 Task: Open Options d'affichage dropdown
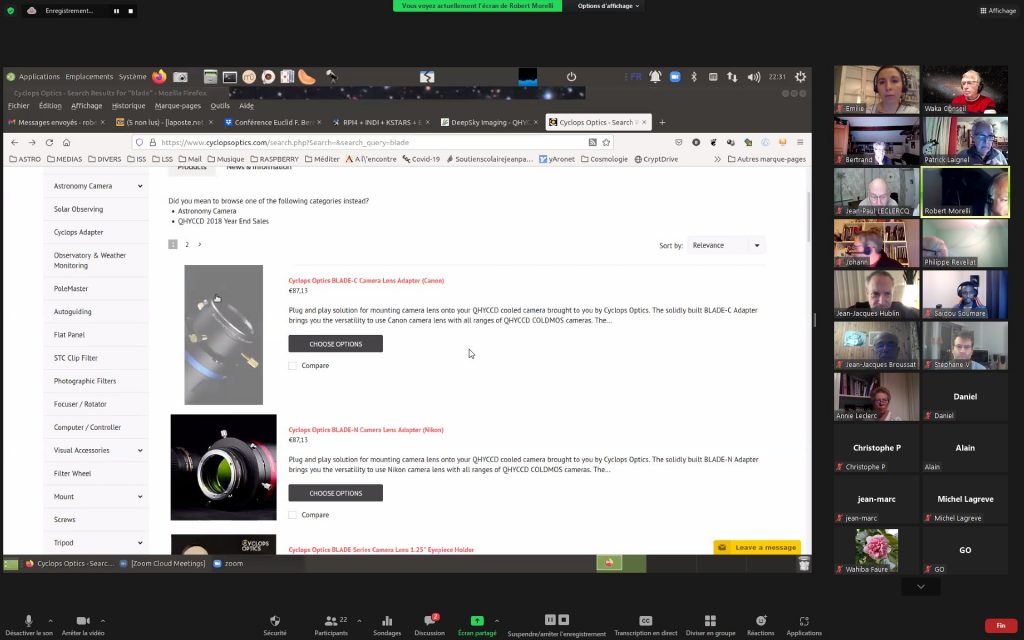pos(608,6)
